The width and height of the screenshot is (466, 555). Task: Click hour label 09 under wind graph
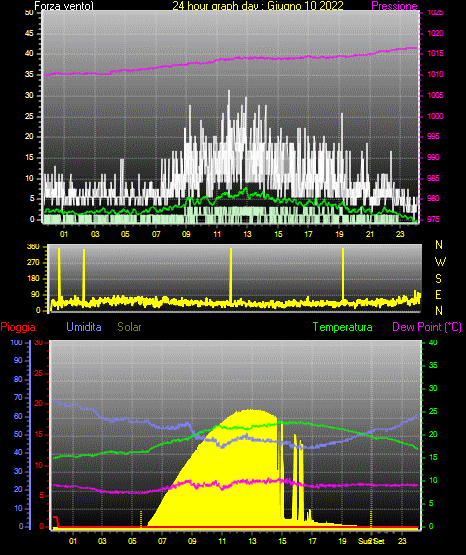186,234
